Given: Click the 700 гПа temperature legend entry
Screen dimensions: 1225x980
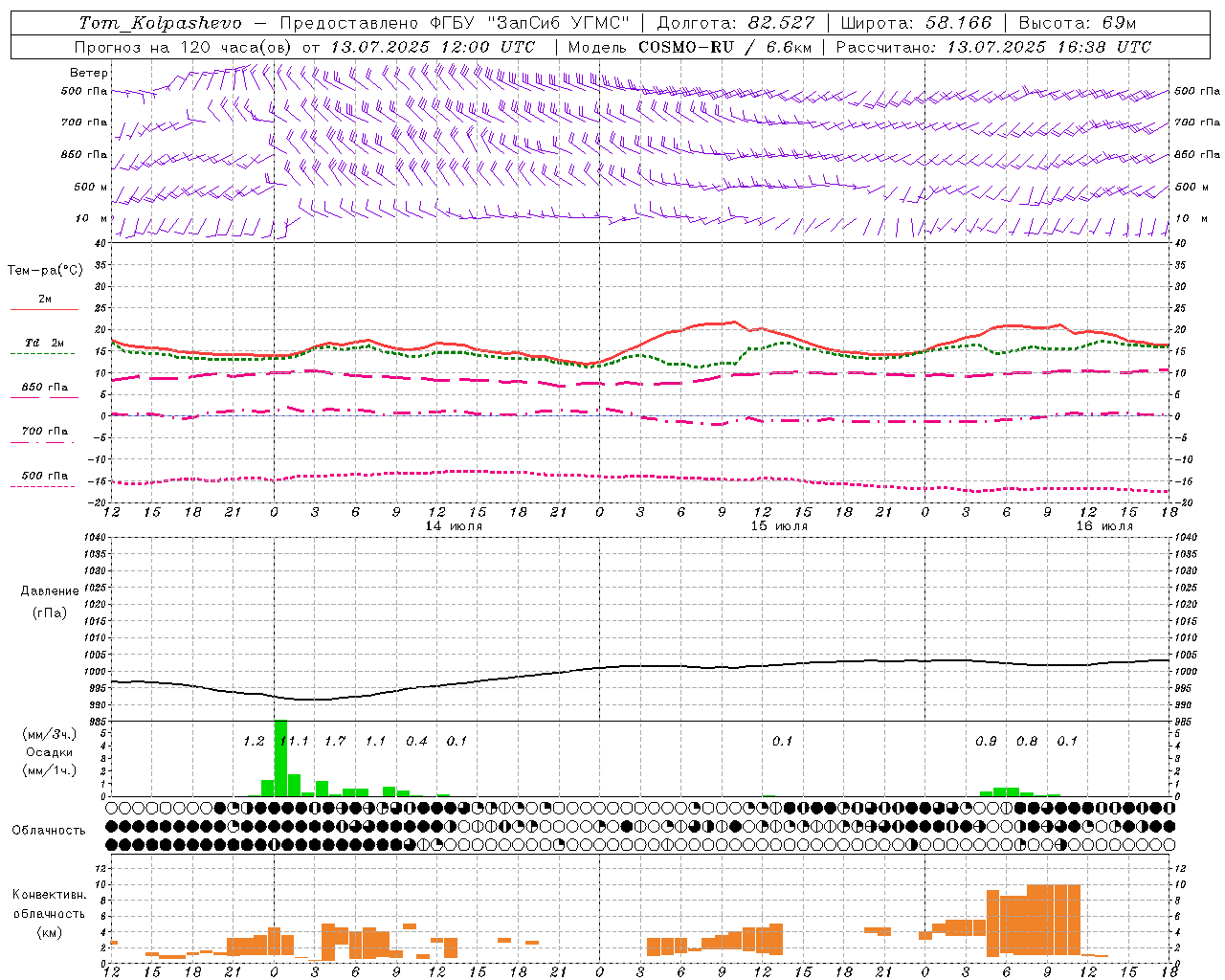Looking at the screenshot, I should coord(44,432).
